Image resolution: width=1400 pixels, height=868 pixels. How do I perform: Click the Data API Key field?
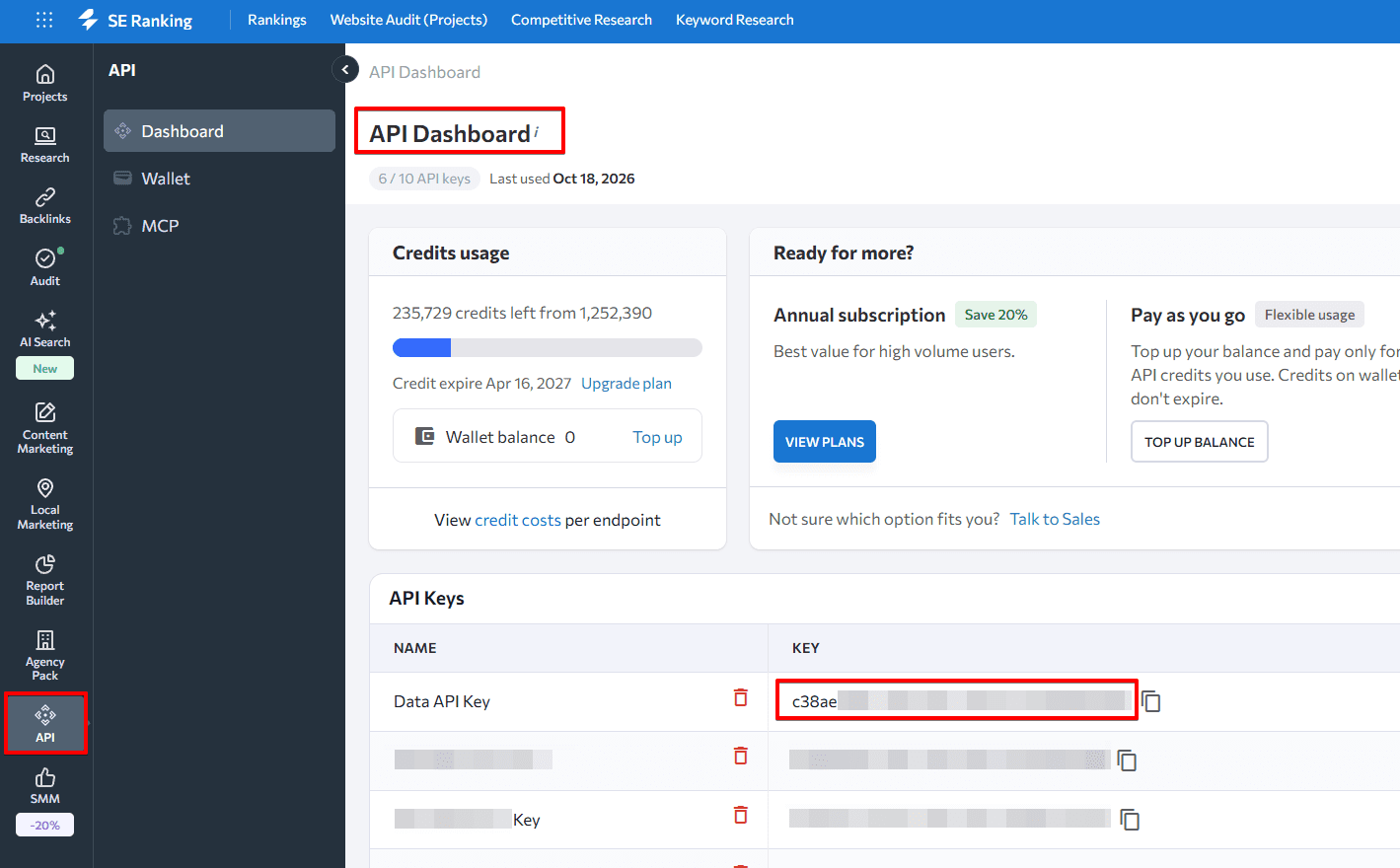957,701
